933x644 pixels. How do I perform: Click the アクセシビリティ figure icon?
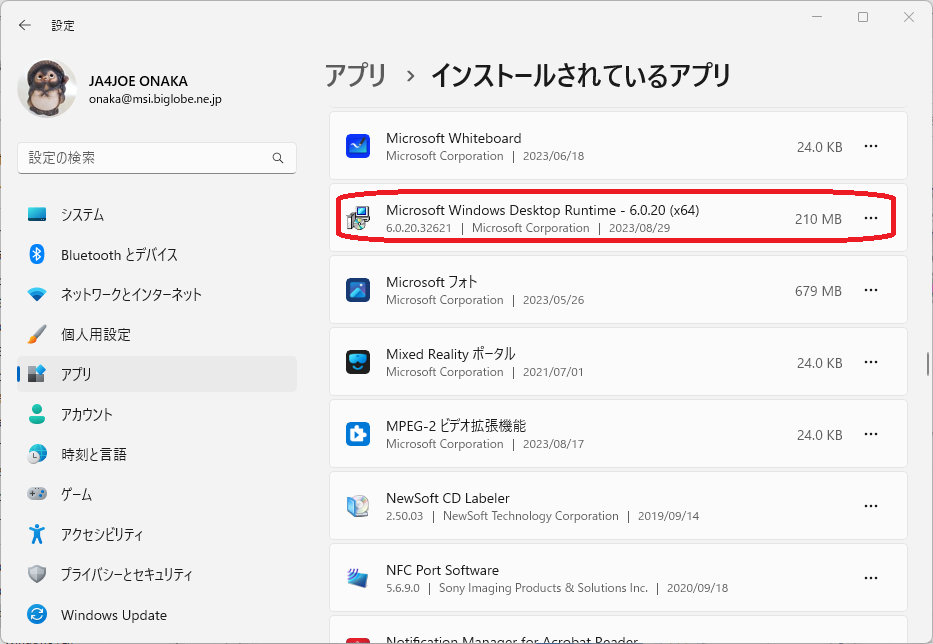click(x=37, y=534)
